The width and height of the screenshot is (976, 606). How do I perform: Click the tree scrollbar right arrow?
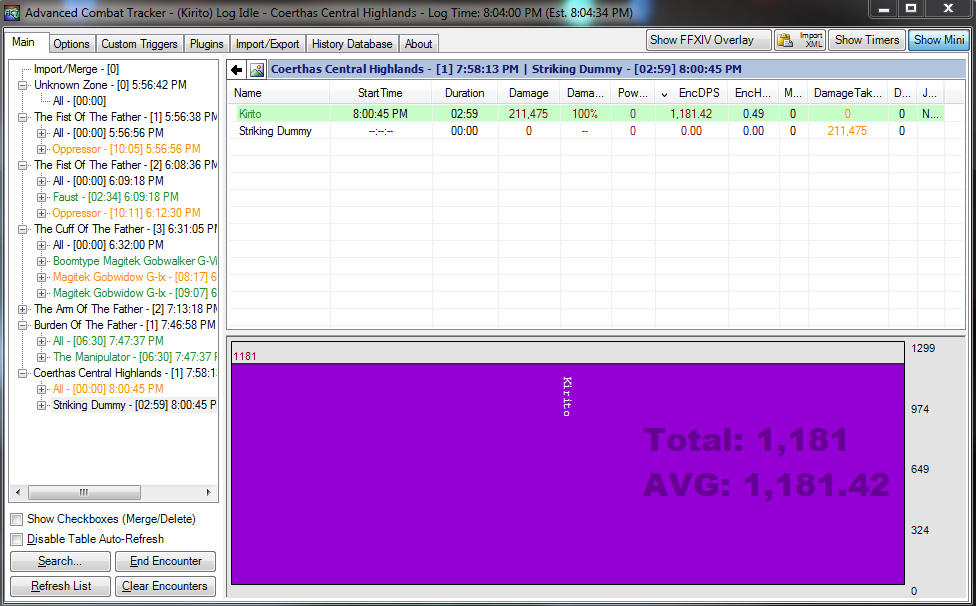[208, 492]
